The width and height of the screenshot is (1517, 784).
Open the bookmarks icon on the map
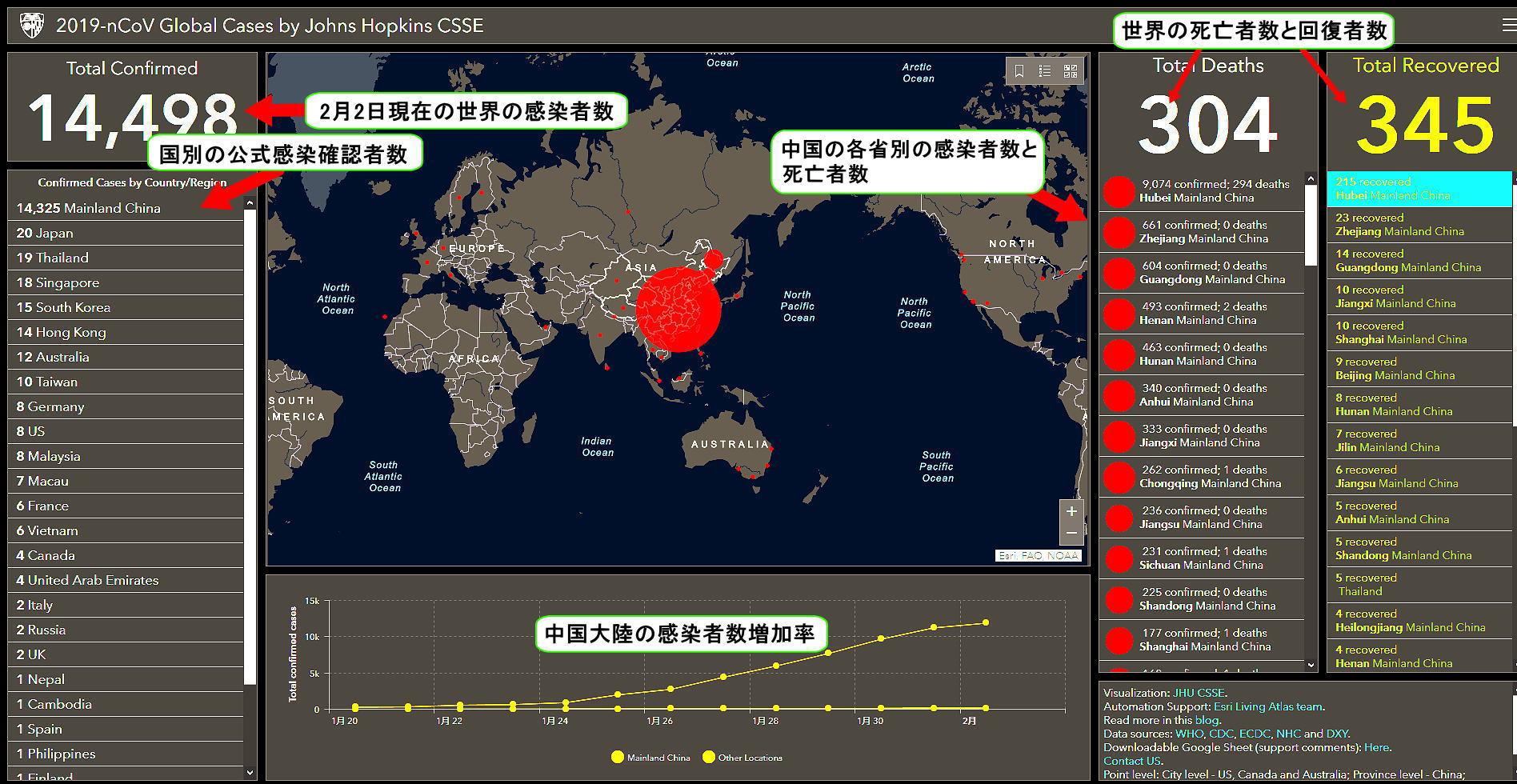pos(1019,71)
